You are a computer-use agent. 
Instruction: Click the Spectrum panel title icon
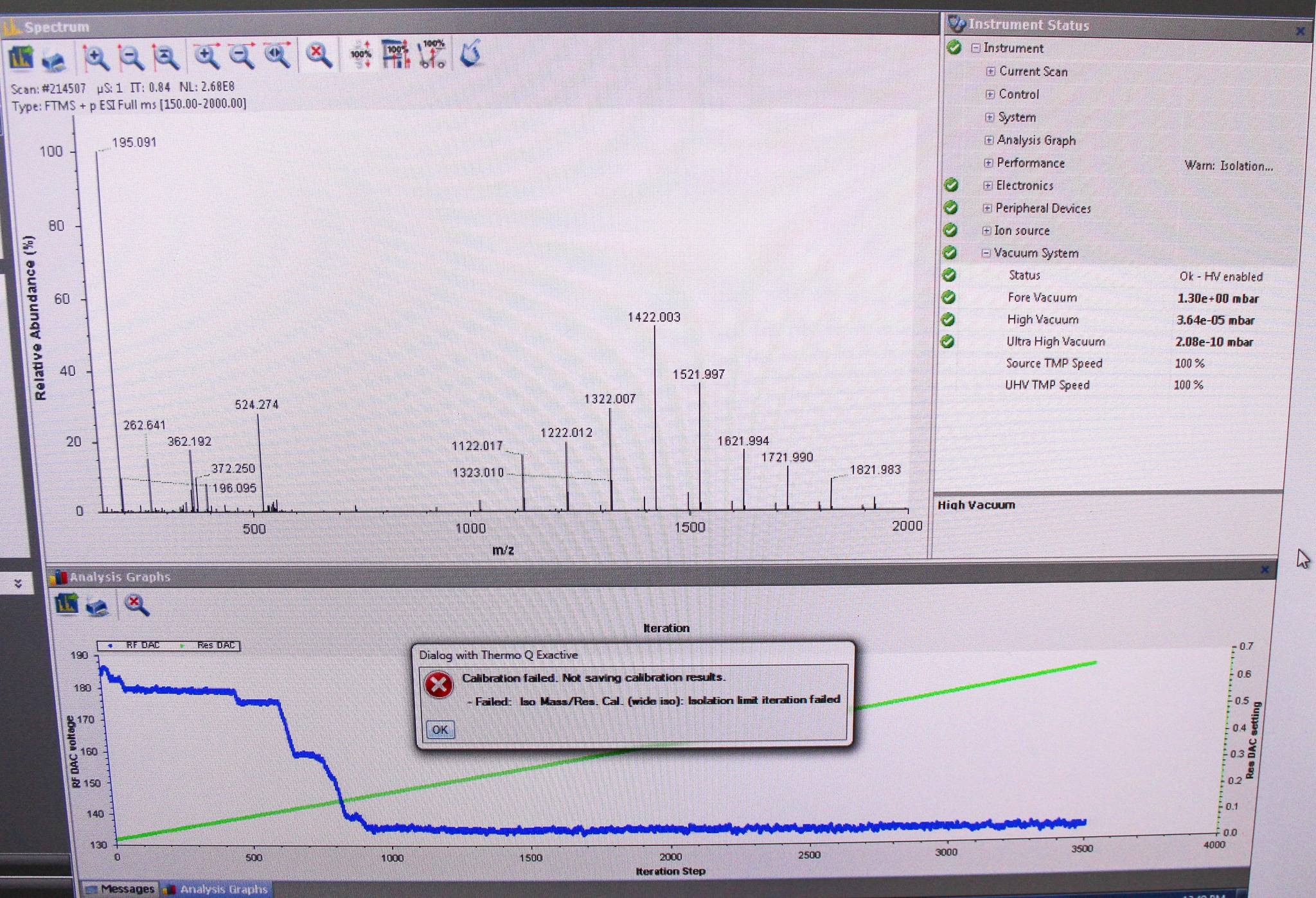coord(12,28)
